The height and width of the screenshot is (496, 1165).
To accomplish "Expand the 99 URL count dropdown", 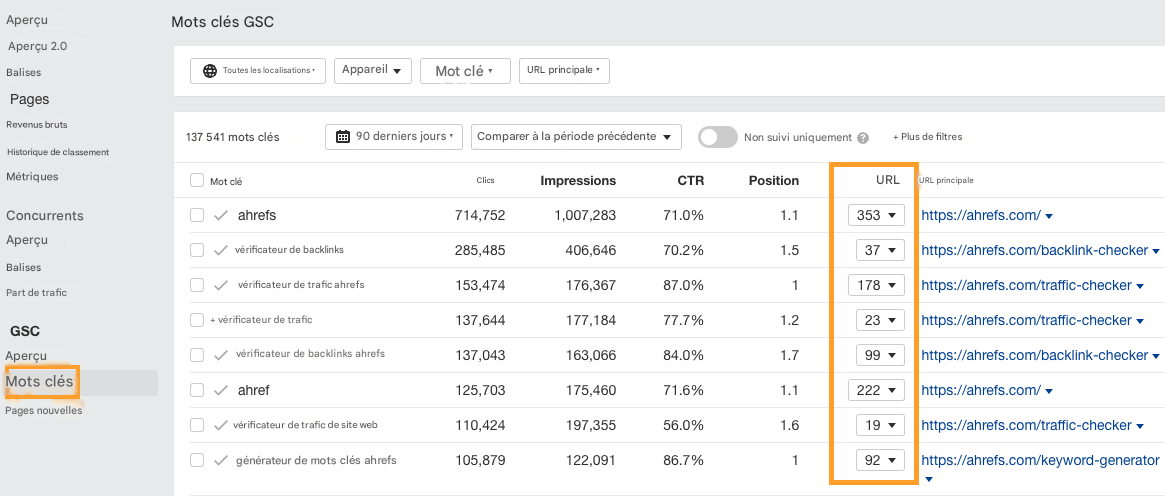I will pos(880,355).
